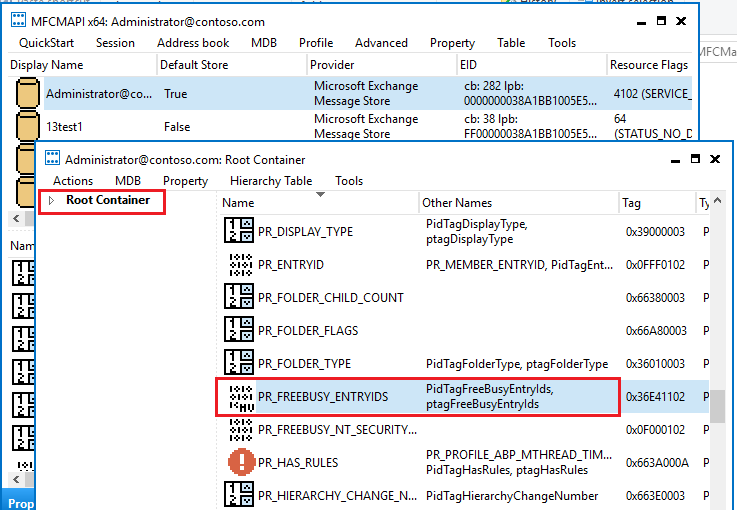Click the Root Container window title icon
This screenshot has width=737, height=510.
(52, 158)
